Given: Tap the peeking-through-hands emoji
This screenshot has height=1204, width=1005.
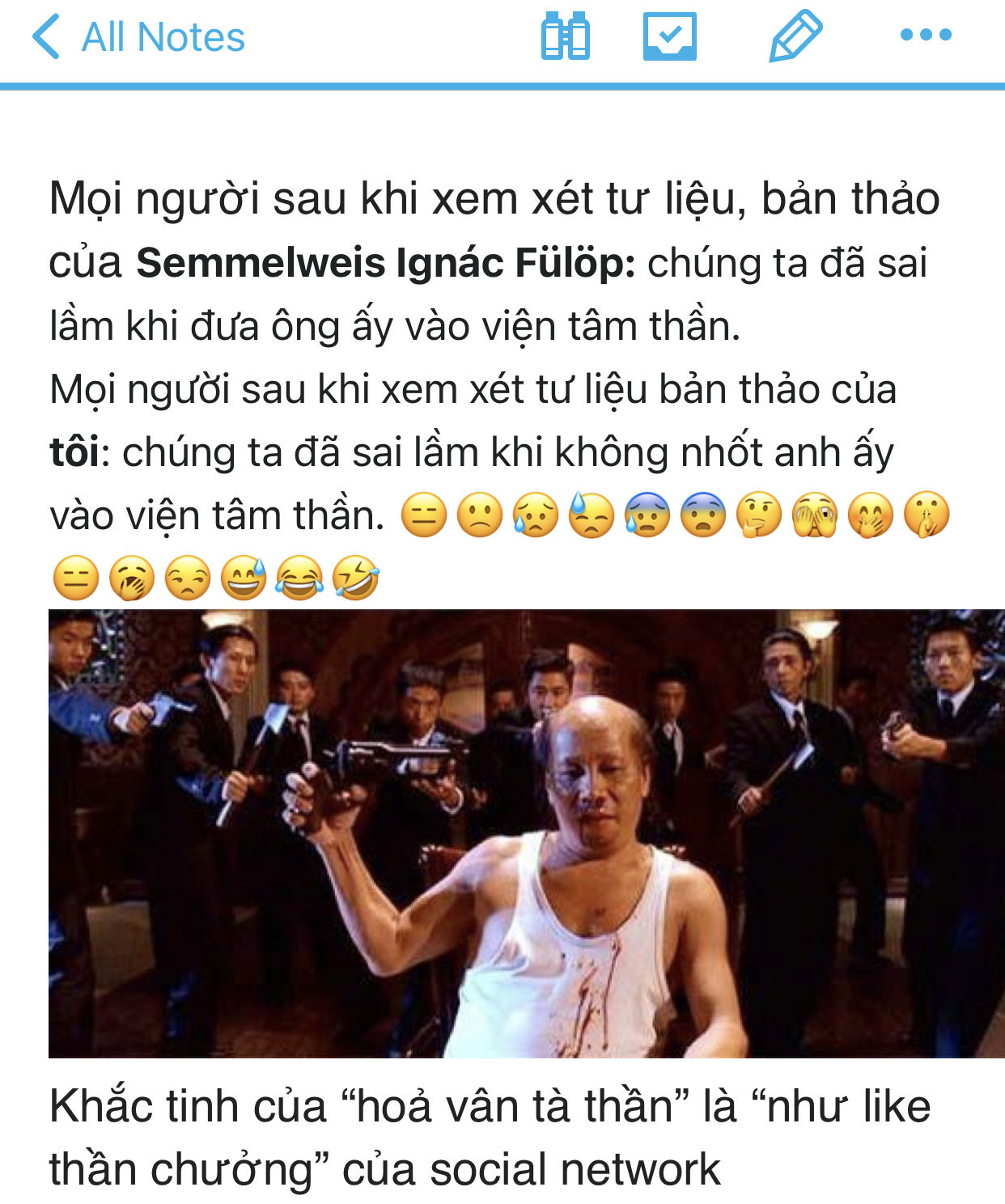Looking at the screenshot, I should coord(816,515).
